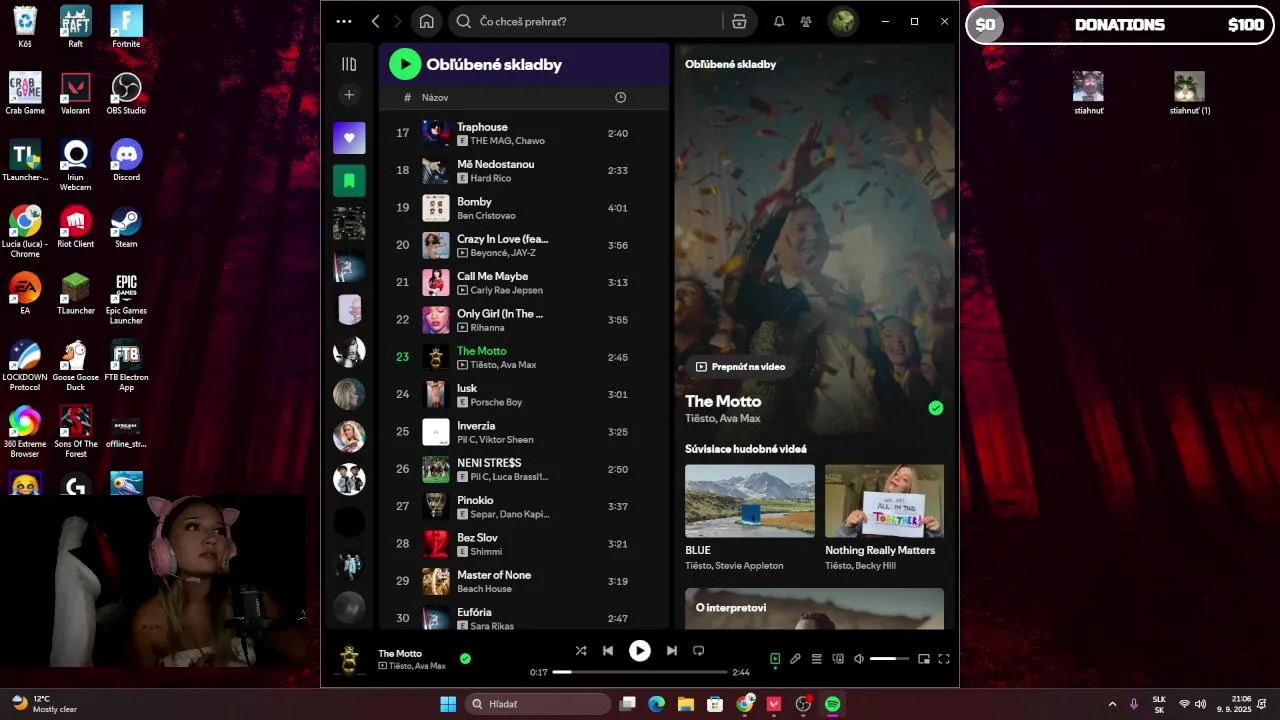
Task: Open the 'Obľúbené skladby' heading in right panel
Action: 730,64
